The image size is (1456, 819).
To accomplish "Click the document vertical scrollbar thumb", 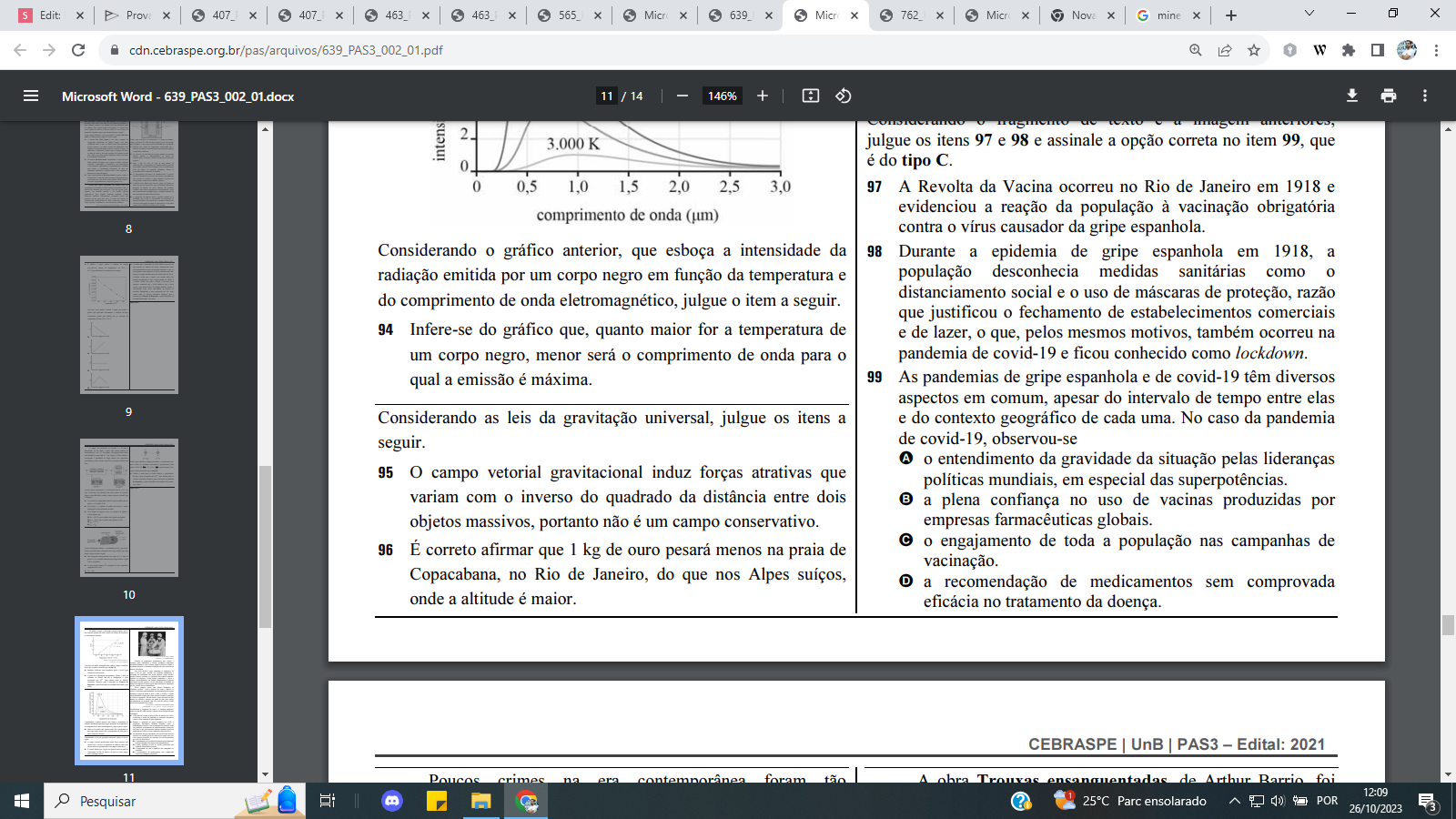I will pos(1448,625).
